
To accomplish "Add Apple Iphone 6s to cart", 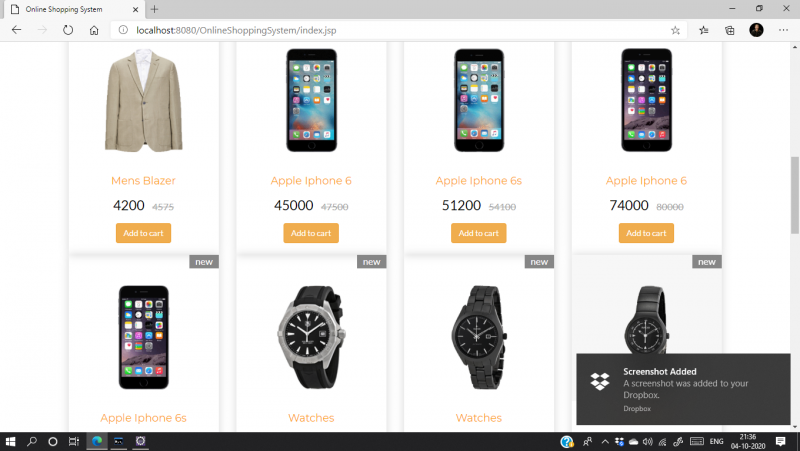I will click(x=479, y=233).
